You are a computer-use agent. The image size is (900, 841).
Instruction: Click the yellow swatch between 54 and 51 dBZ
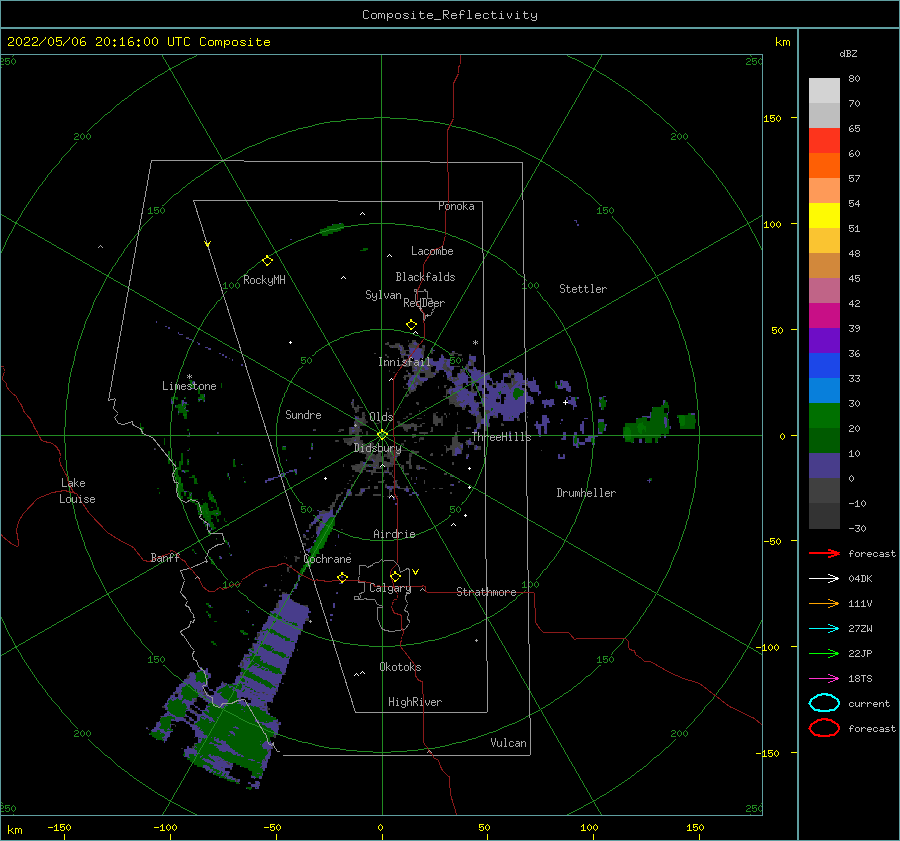pyautogui.click(x=824, y=216)
